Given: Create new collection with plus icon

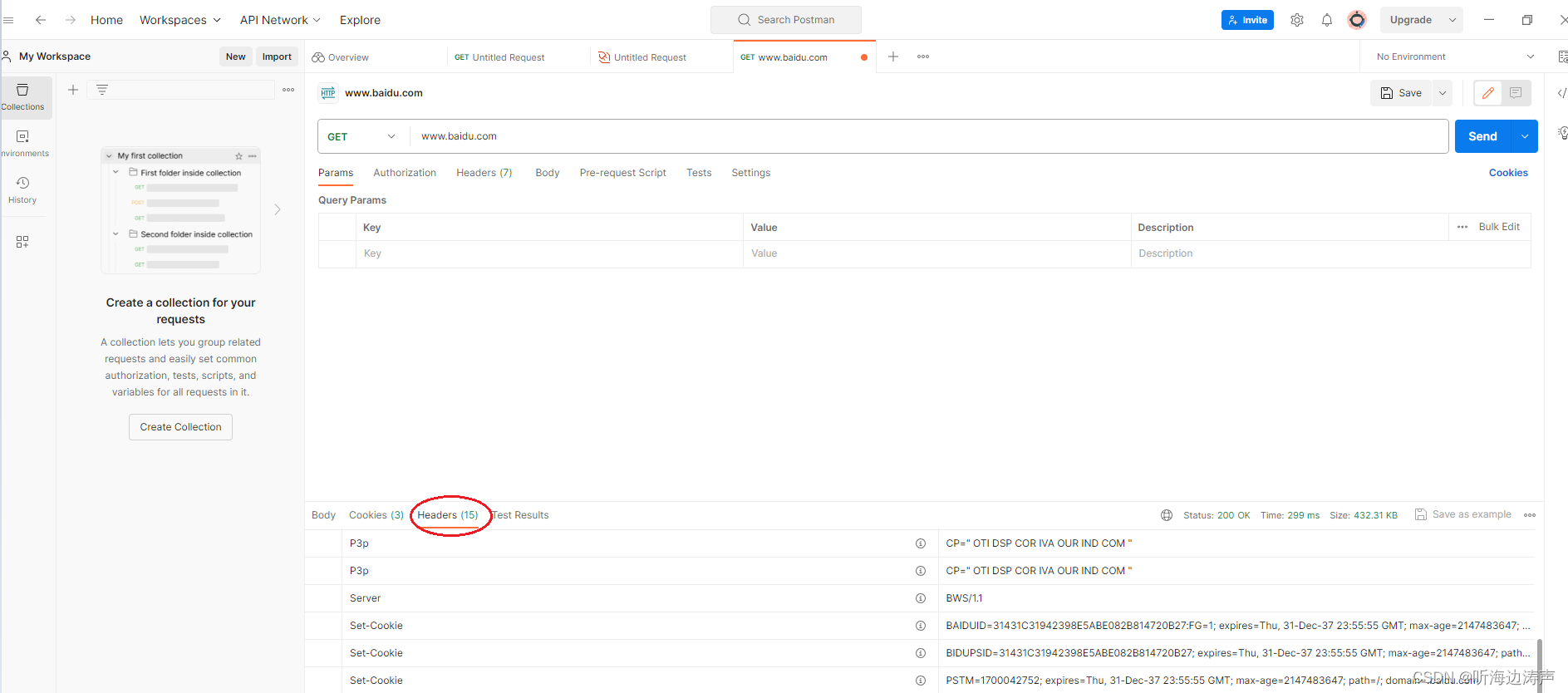Looking at the screenshot, I should pos(73,90).
